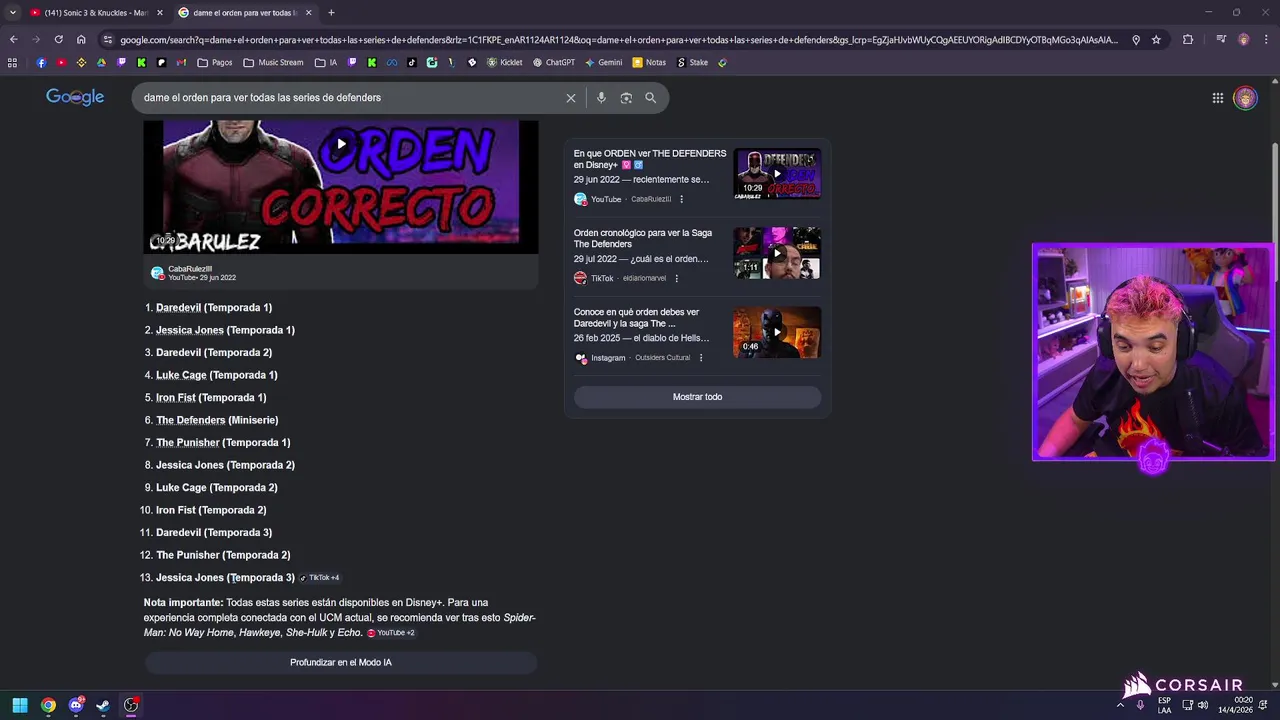
Task: Open the TikTok +4 source chip
Action: (320, 578)
